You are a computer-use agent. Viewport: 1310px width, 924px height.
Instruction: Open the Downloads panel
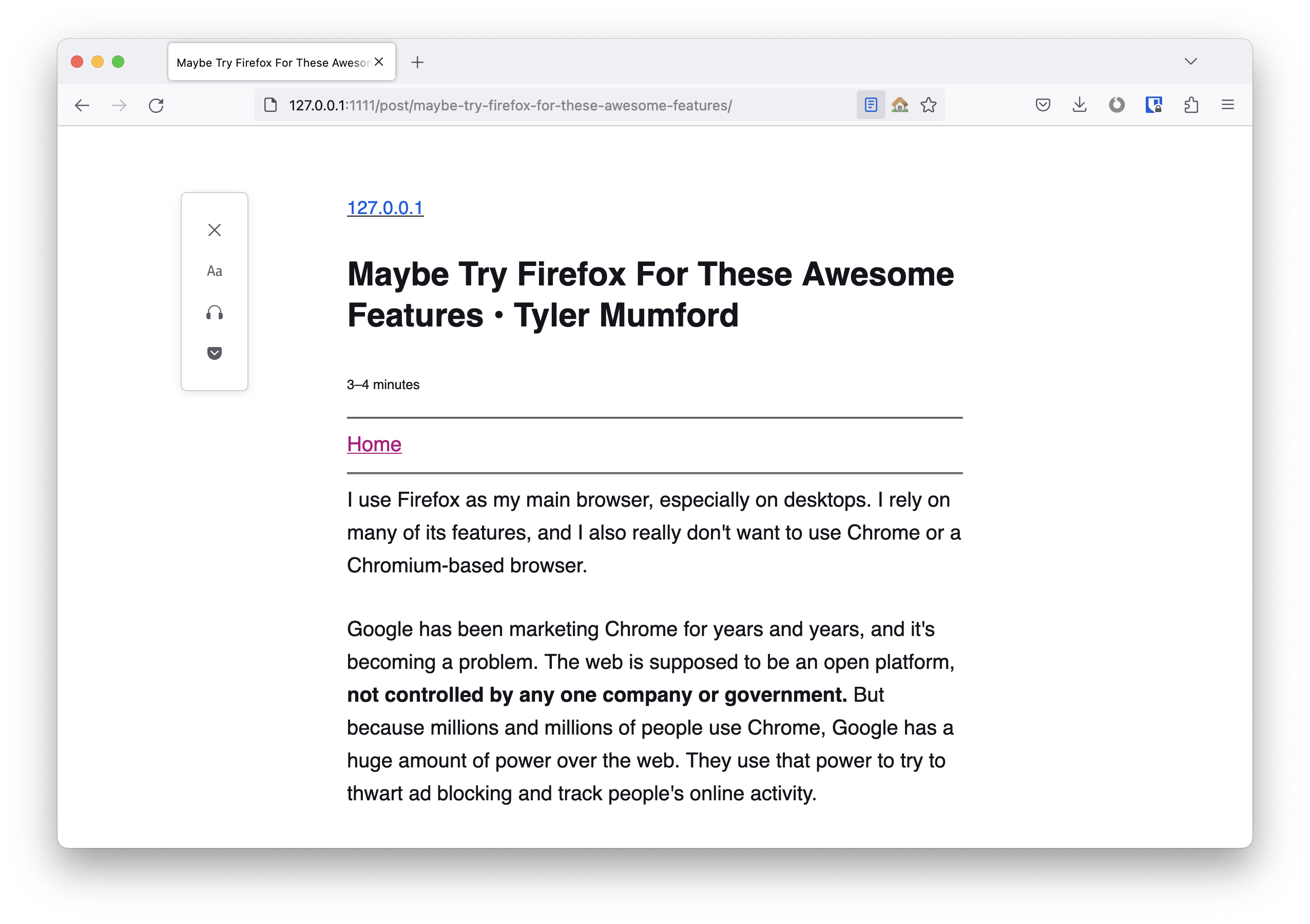pyautogui.click(x=1080, y=105)
